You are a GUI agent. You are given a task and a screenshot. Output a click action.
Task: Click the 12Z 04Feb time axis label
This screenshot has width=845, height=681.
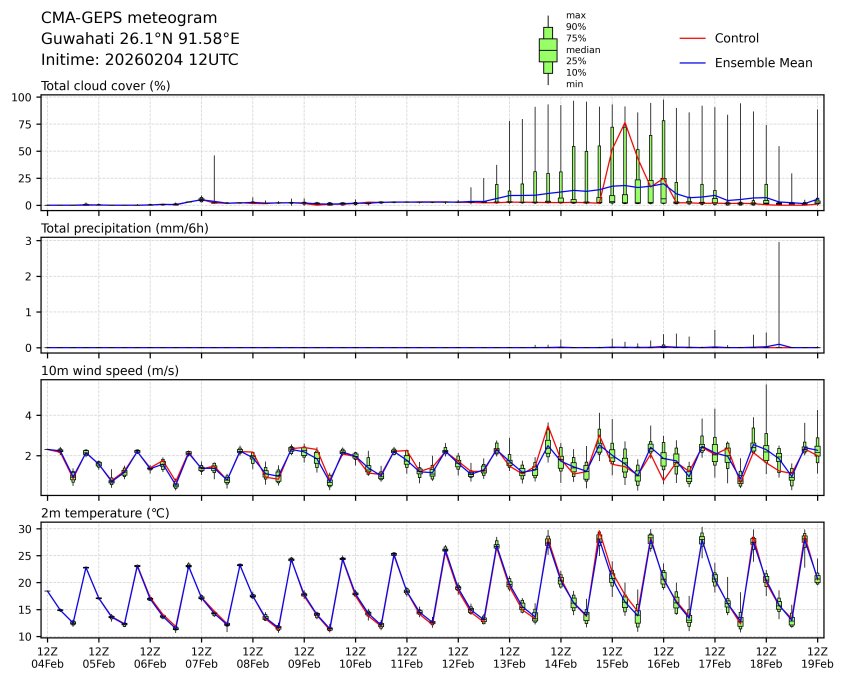coord(47,656)
